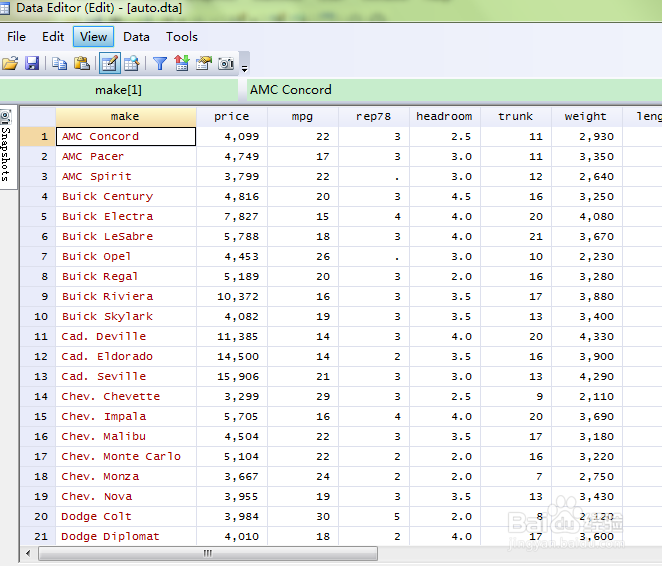Select the trunk column header

tap(515, 116)
